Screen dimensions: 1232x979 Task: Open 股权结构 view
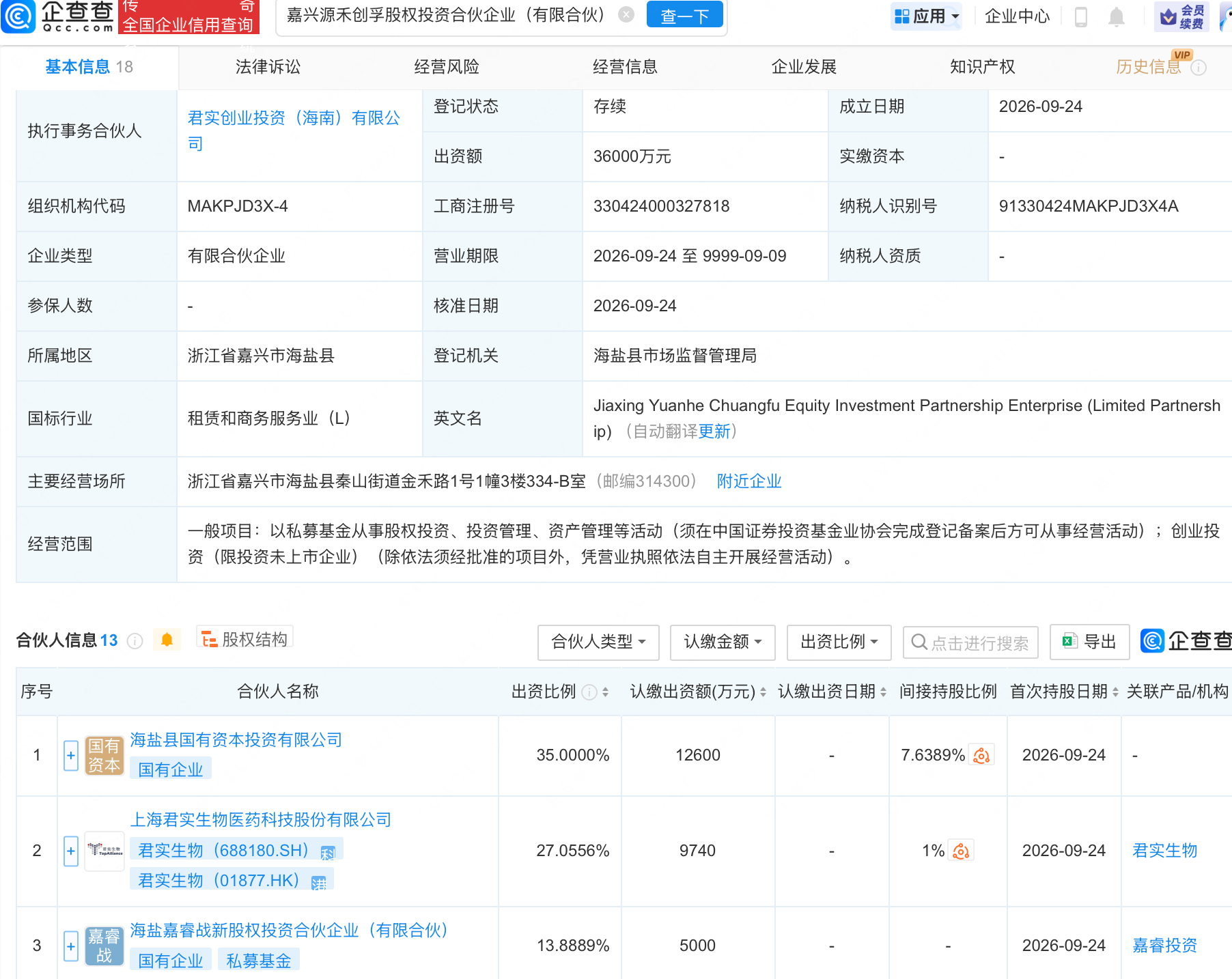244,639
